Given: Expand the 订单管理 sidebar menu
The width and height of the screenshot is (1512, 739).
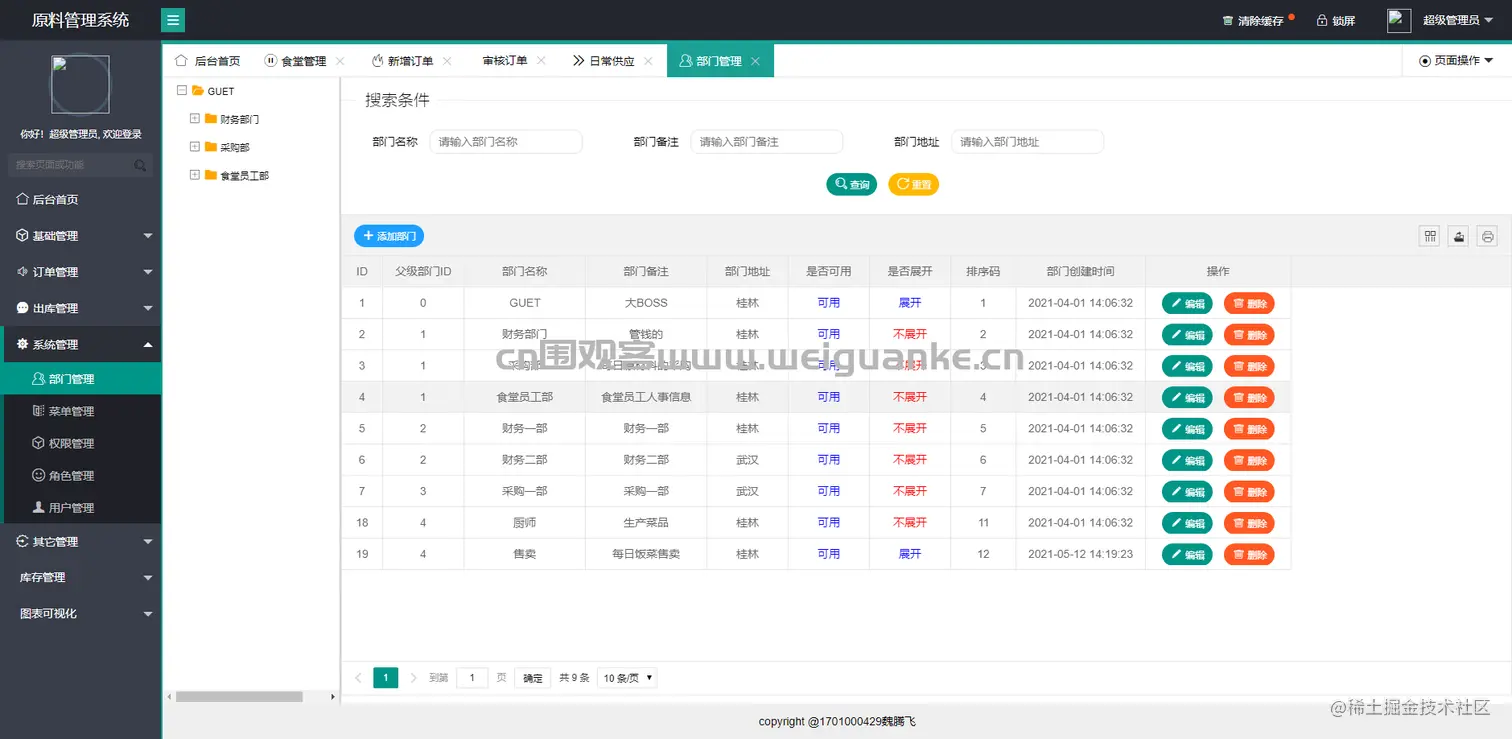Looking at the screenshot, I should [81, 272].
